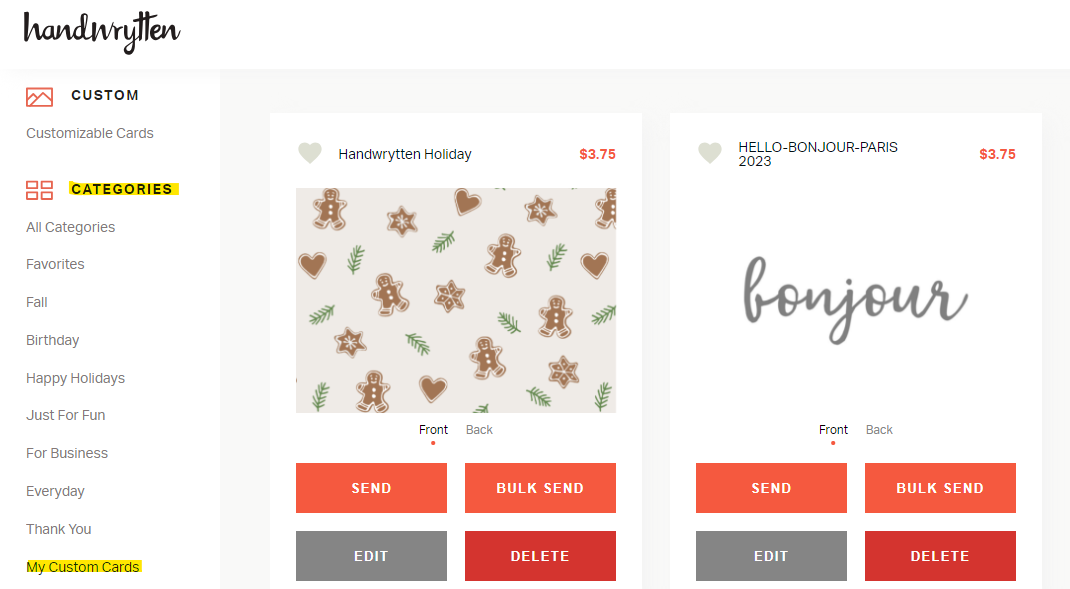The image size is (1070, 589).
Task: Favorite the HELLO-BONJOUR-PARIS 2023 card heart
Action: click(x=710, y=153)
